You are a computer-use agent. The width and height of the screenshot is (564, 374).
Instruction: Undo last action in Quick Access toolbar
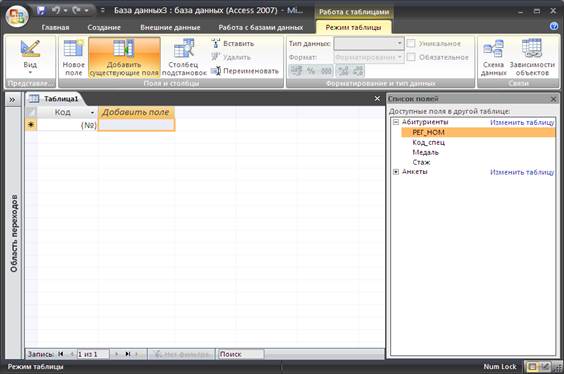click(x=56, y=11)
